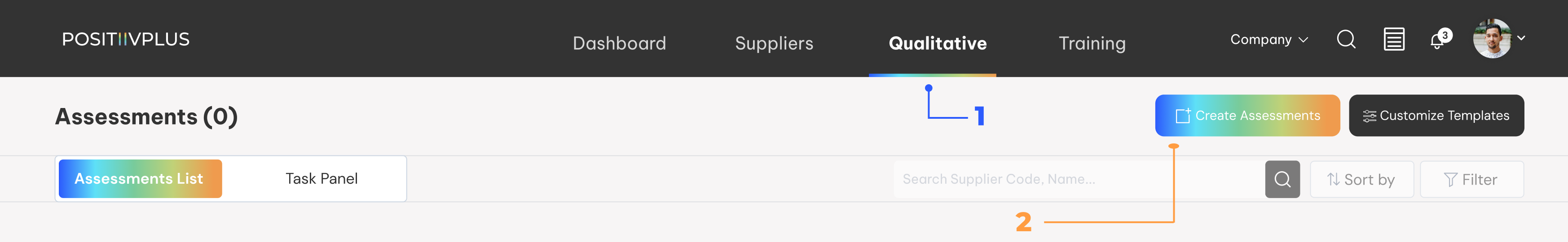
Task: Open Customize Templates
Action: (x=1436, y=116)
